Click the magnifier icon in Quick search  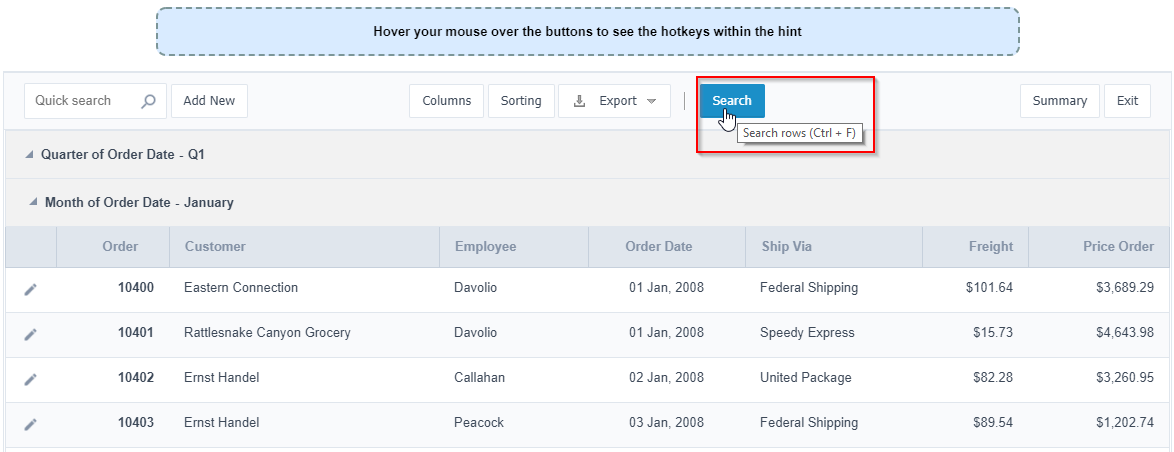148,101
